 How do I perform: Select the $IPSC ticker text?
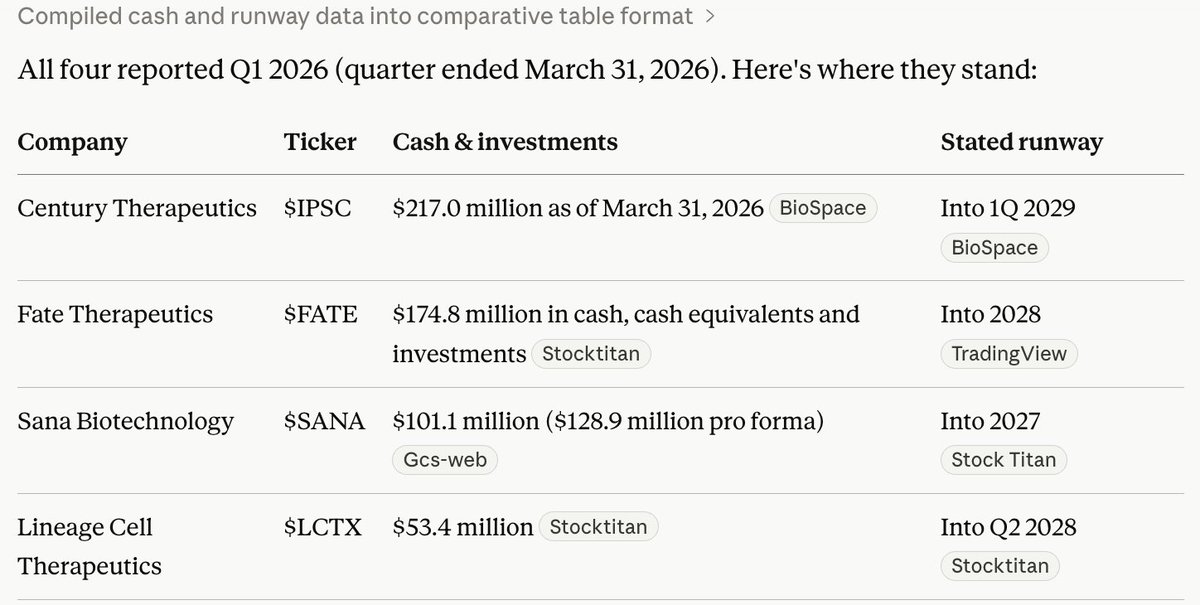click(318, 209)
